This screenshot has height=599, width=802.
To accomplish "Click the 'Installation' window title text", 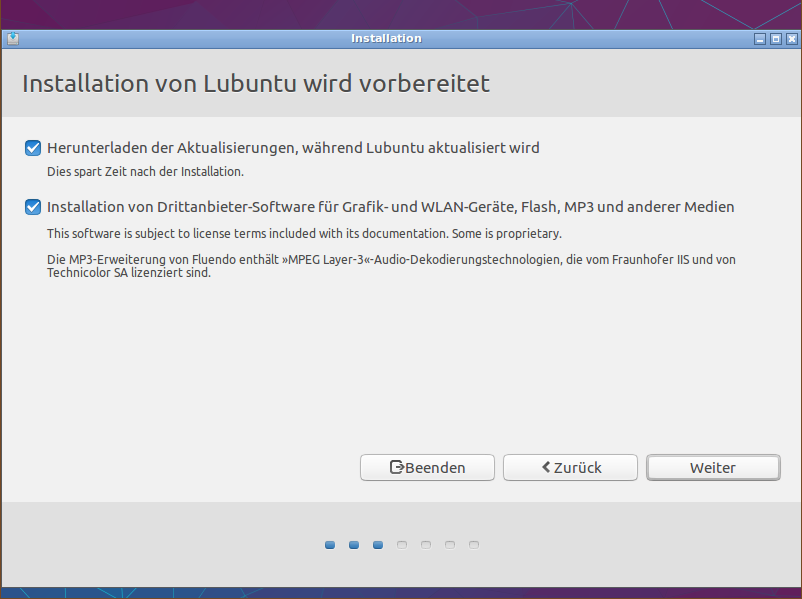I will click(386, 39).
